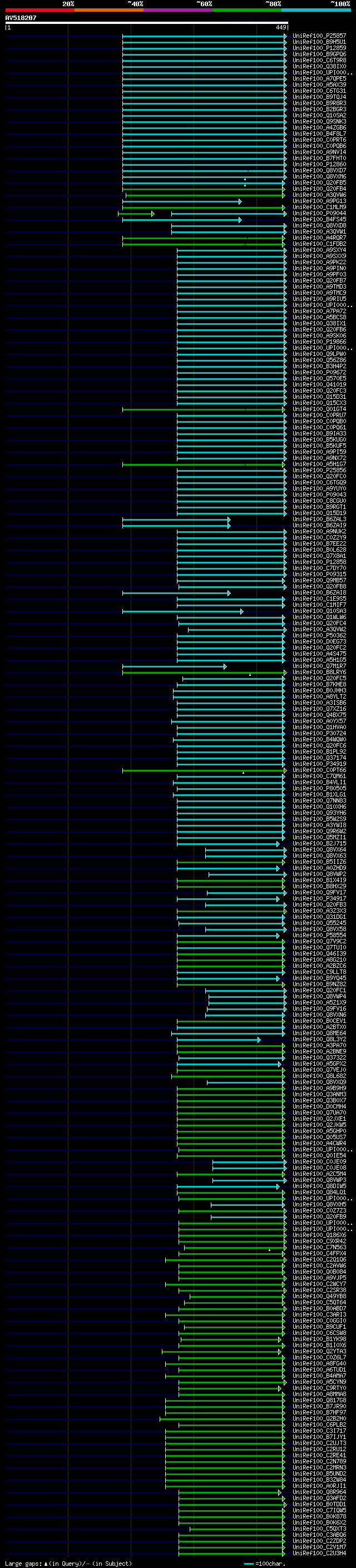
Task: Click the red ~20% identity legend segment
Action: [39, 10]
